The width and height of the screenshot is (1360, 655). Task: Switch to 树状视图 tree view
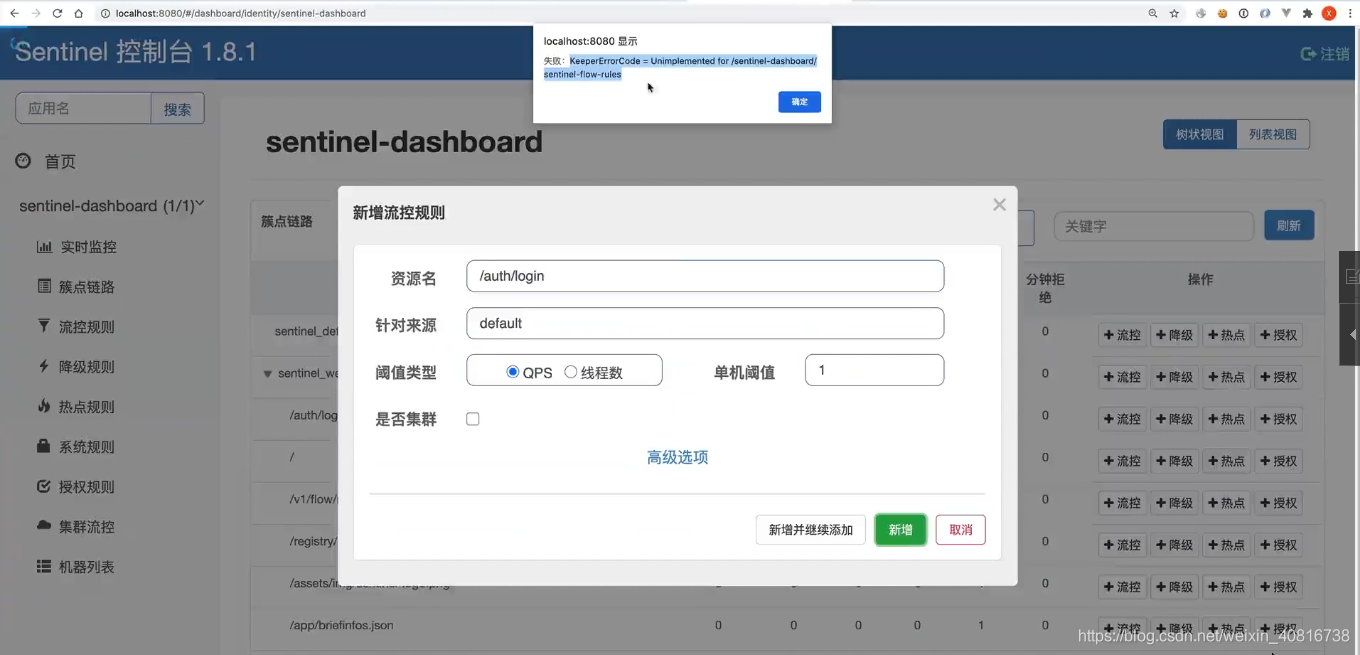[1199, 134]
